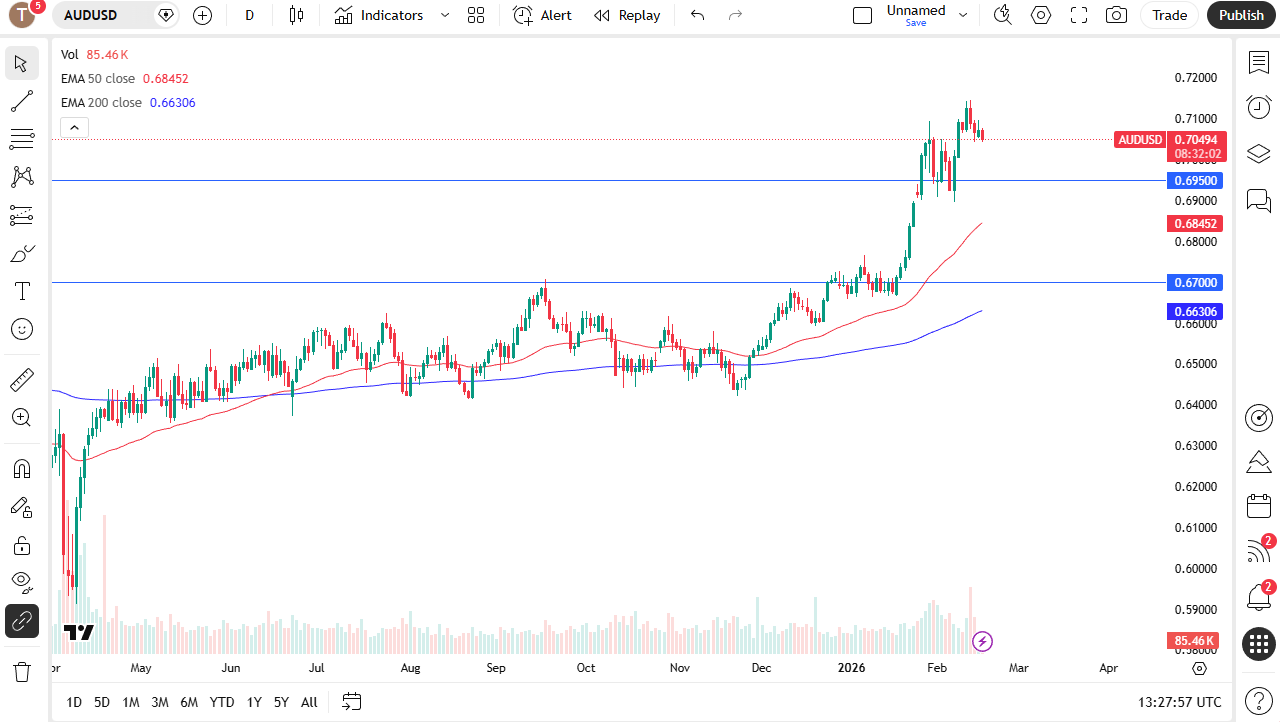Open the Alert creation button

tap(543, 15)
